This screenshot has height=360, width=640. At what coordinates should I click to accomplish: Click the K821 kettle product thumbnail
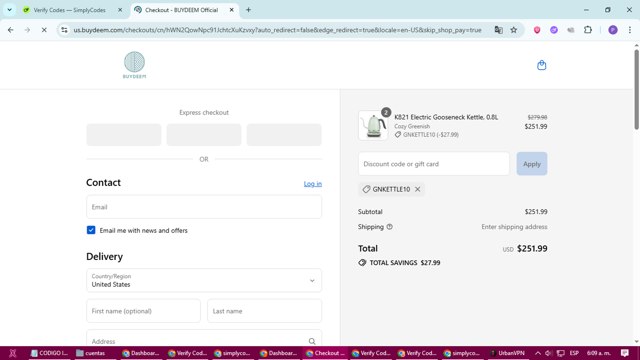pos(373,126)
